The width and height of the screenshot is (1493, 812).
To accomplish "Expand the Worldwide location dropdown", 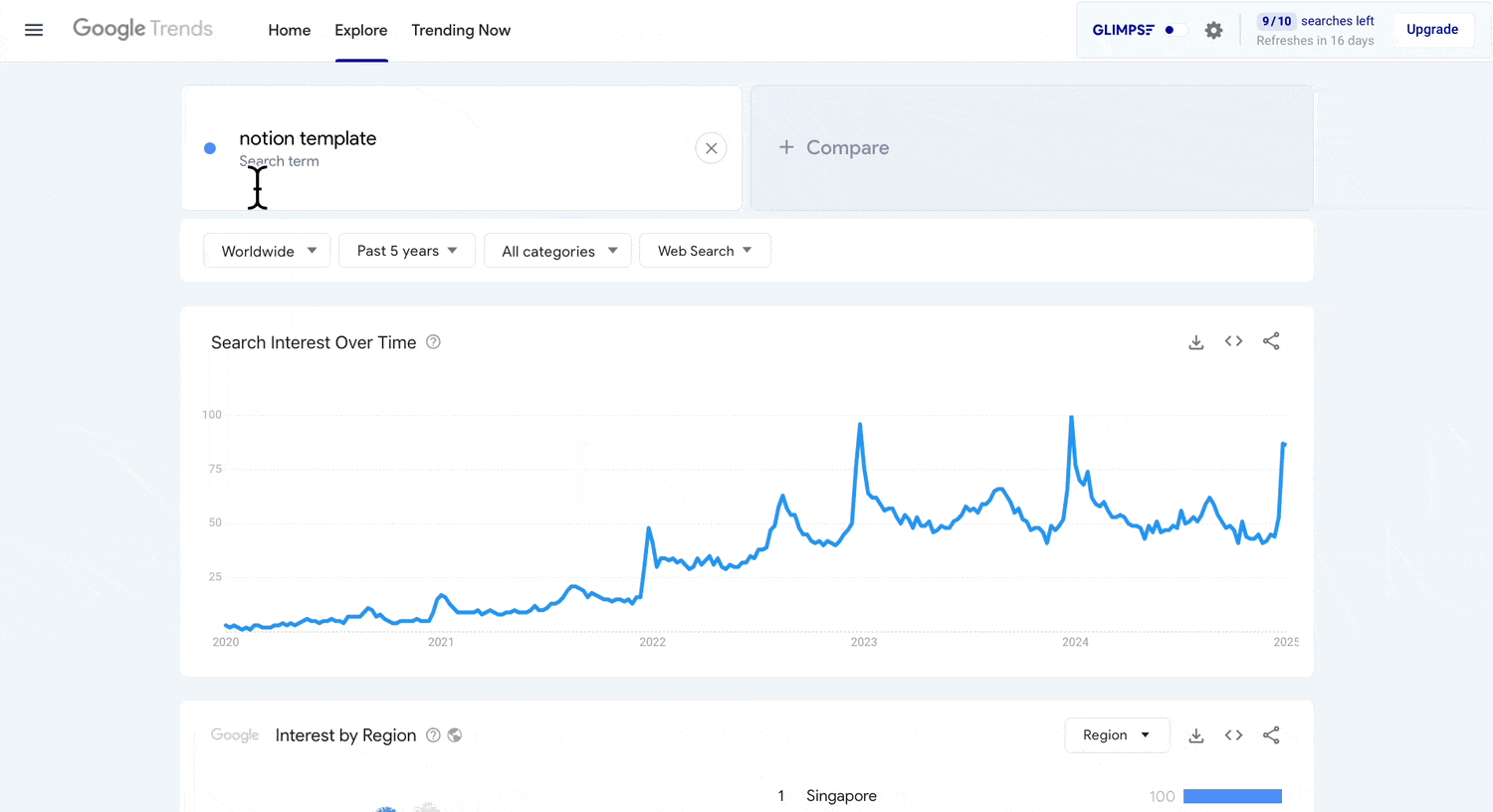I will tap(267, 251).
